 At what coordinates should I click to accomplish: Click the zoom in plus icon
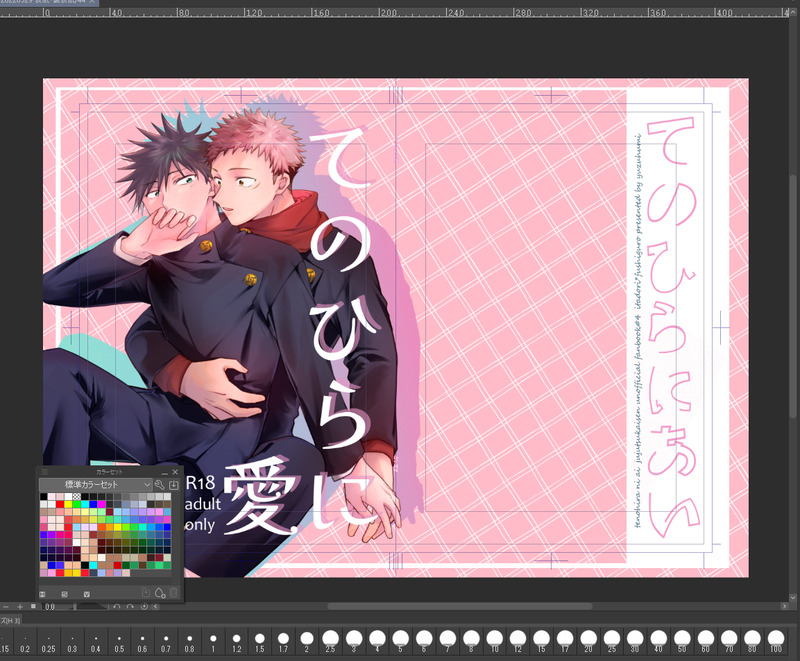[x=20, y=606]
